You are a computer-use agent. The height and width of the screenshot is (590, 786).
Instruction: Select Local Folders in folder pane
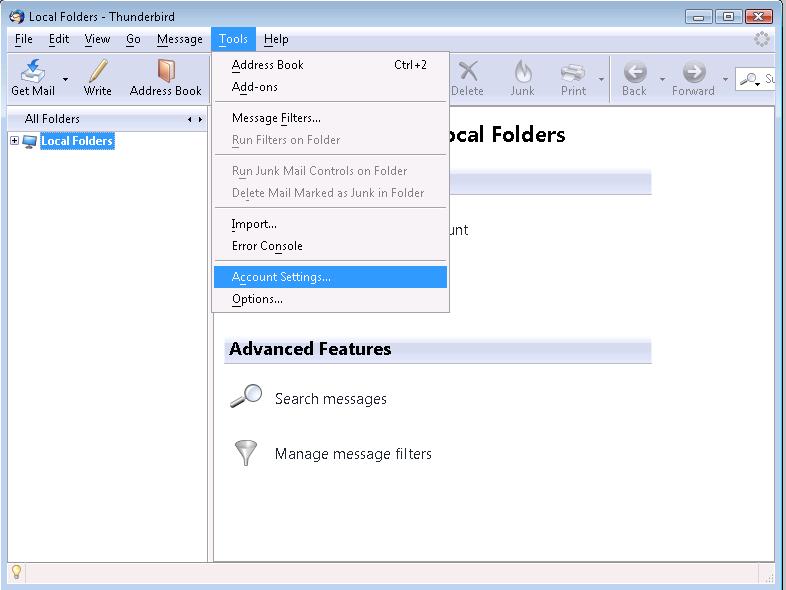(x=77, y=141)
